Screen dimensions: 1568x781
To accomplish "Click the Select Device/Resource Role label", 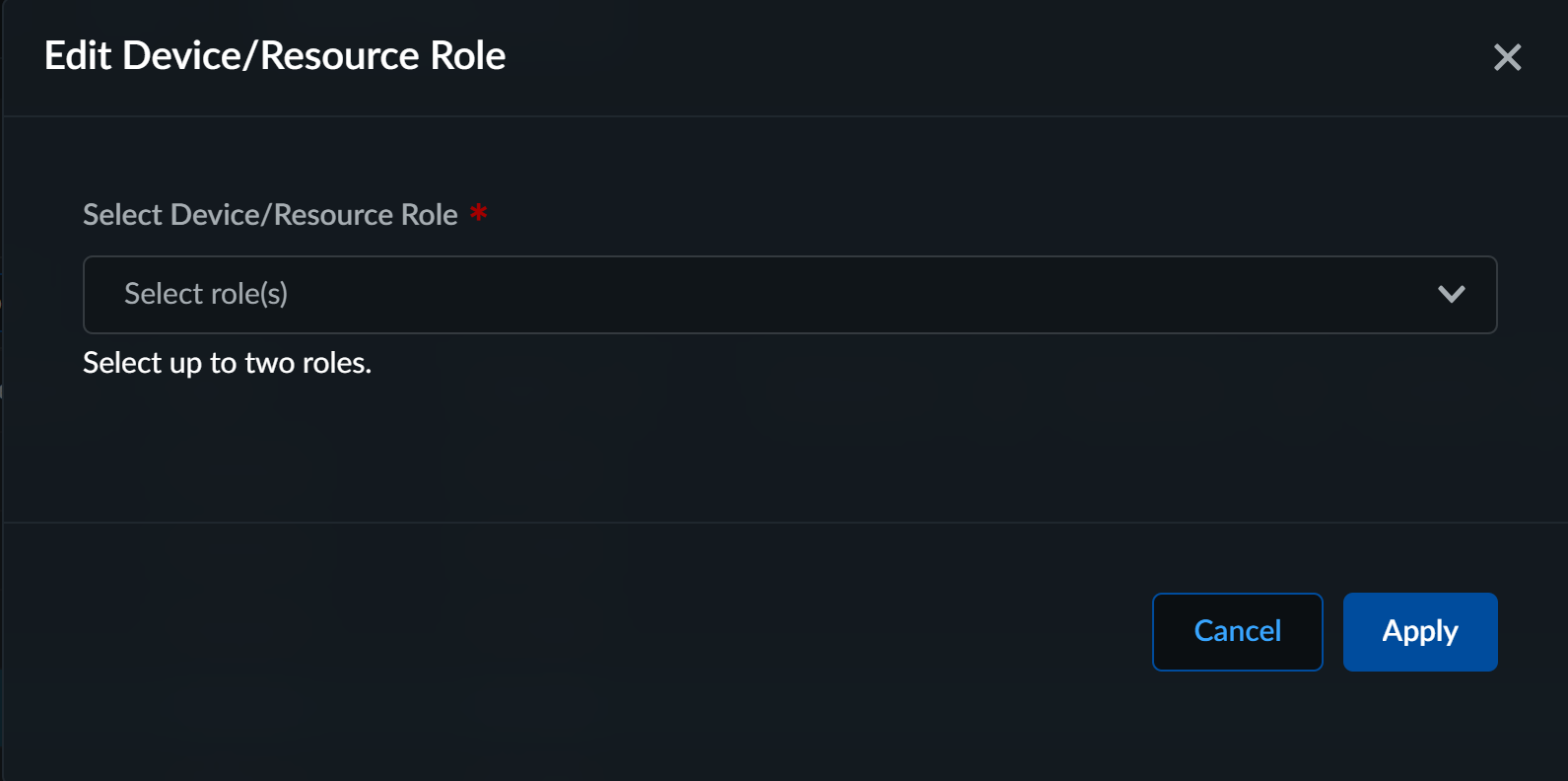I will point(270,214).
